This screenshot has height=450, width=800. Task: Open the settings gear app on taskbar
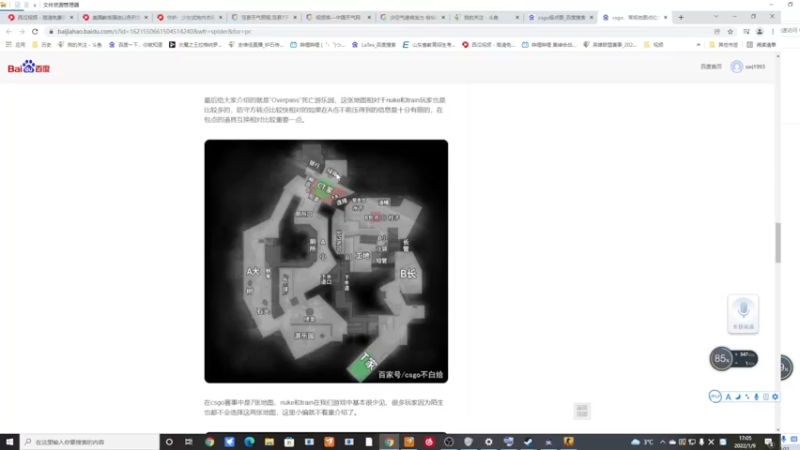point(488,442)
